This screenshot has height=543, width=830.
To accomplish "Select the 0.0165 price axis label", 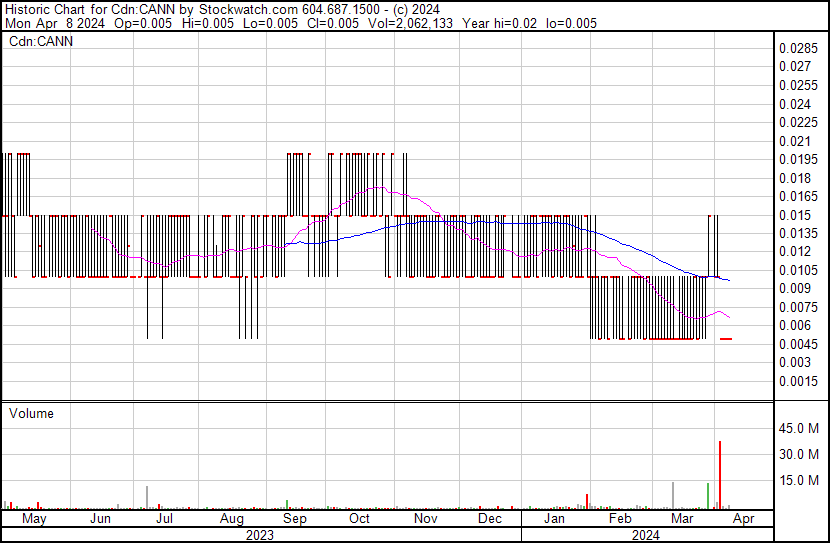I will (798, 196).
